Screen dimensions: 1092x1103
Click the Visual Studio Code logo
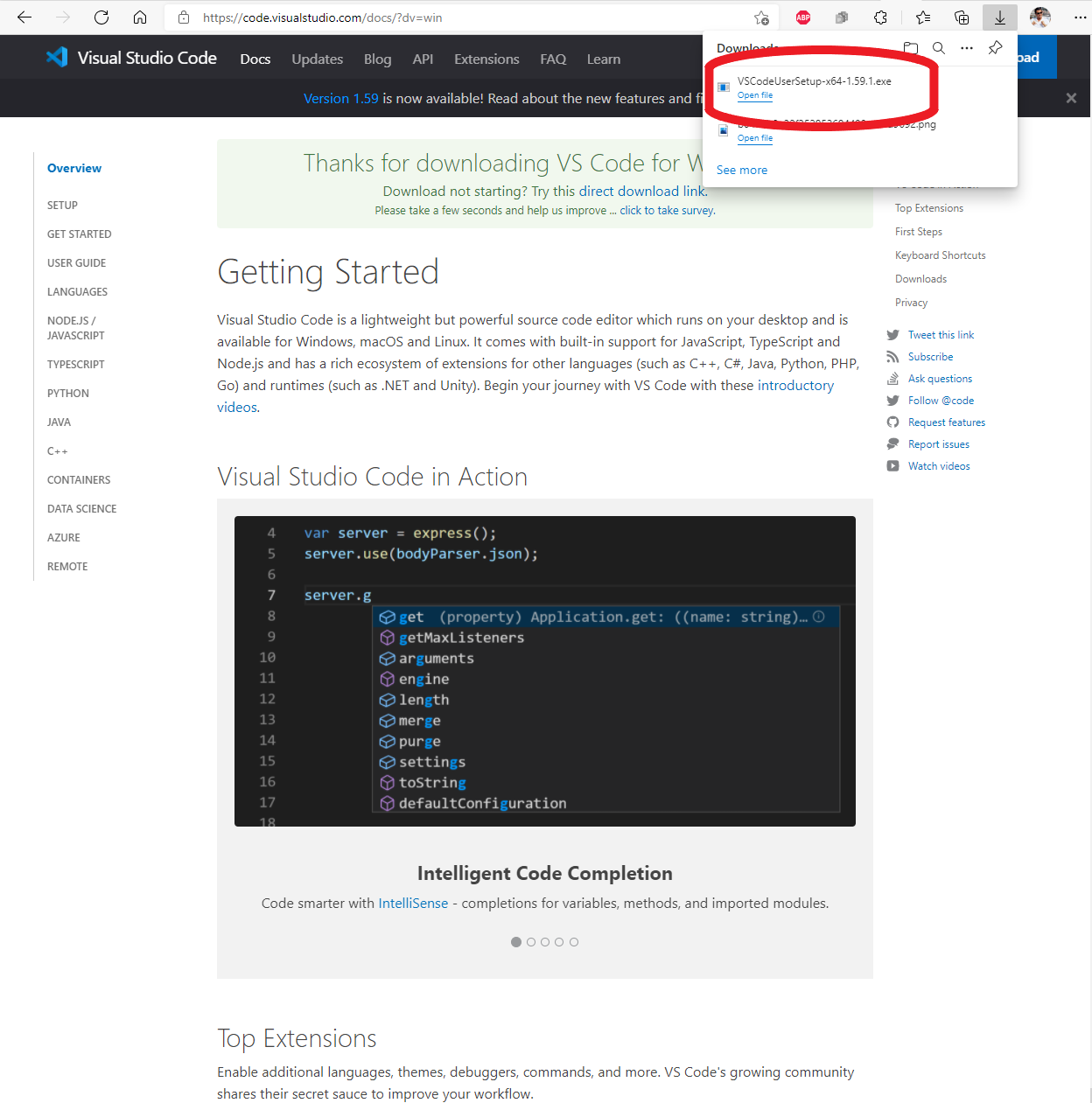[x=131, y=58]
